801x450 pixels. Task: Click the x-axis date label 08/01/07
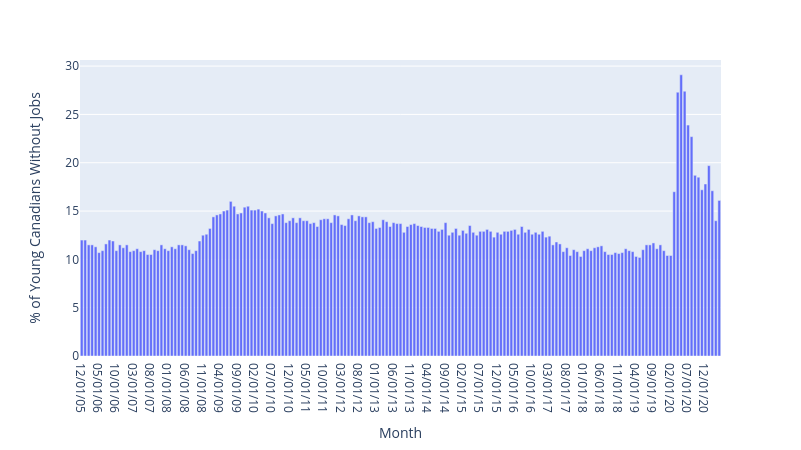click(150, 388)
